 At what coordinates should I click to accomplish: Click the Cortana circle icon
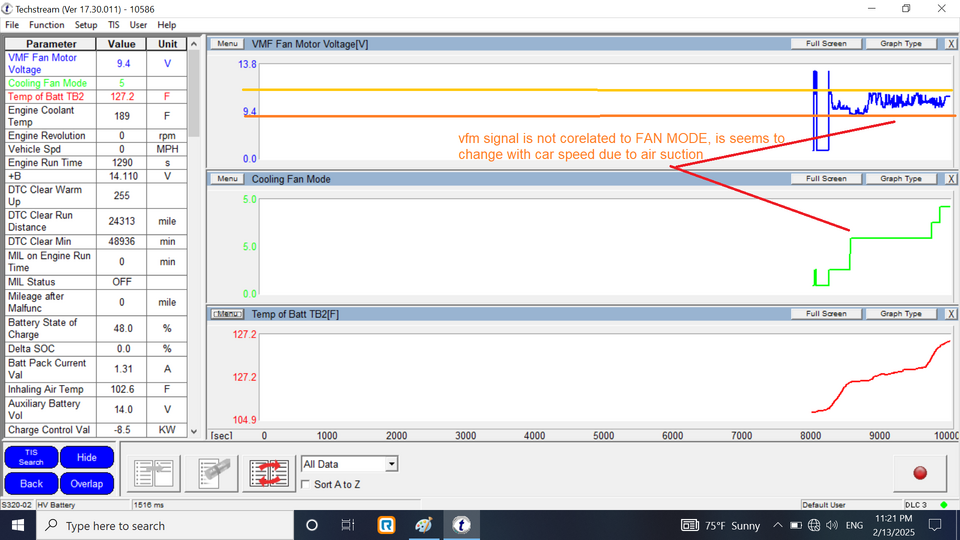coord(312,525)
